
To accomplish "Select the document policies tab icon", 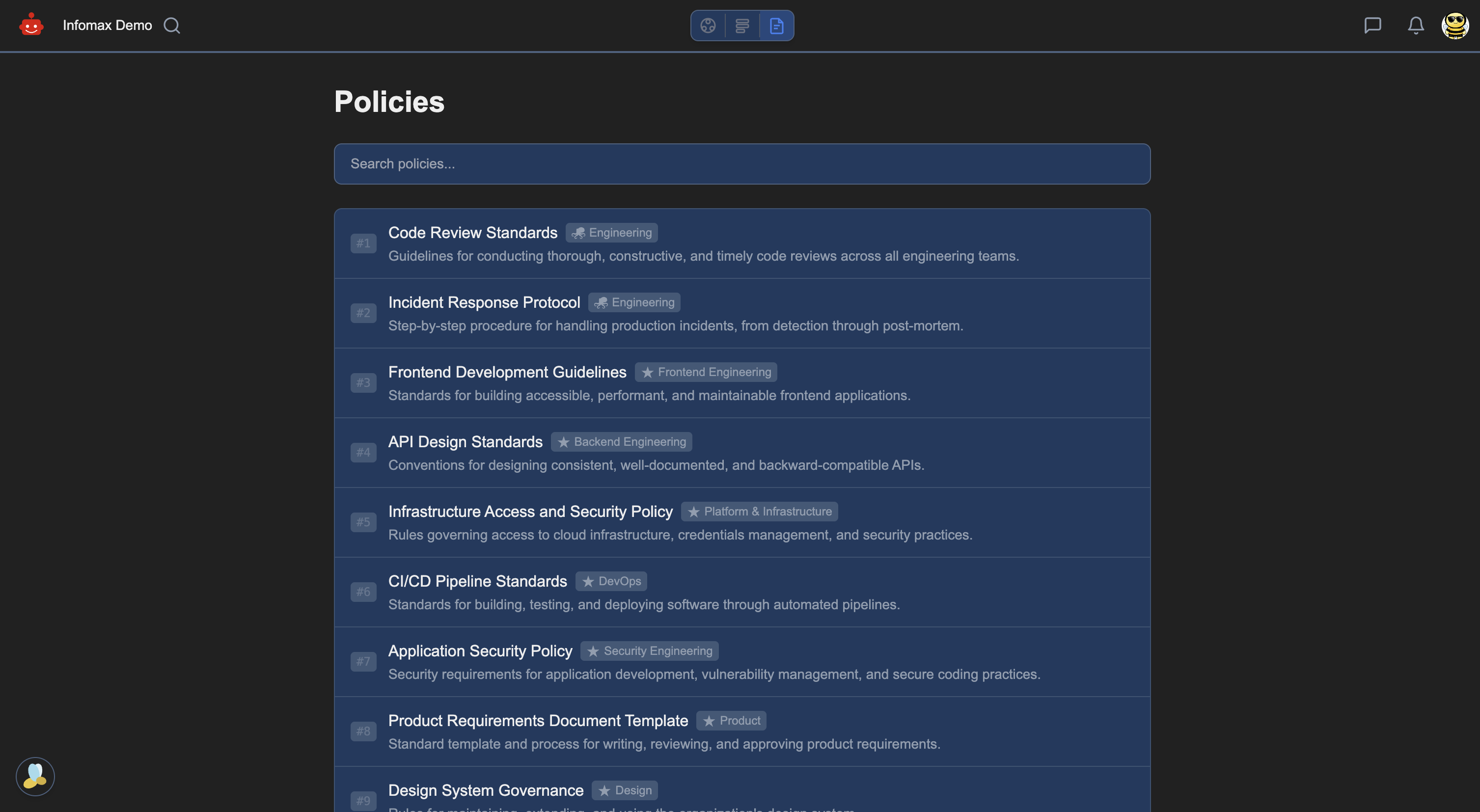I will [776, 25].
